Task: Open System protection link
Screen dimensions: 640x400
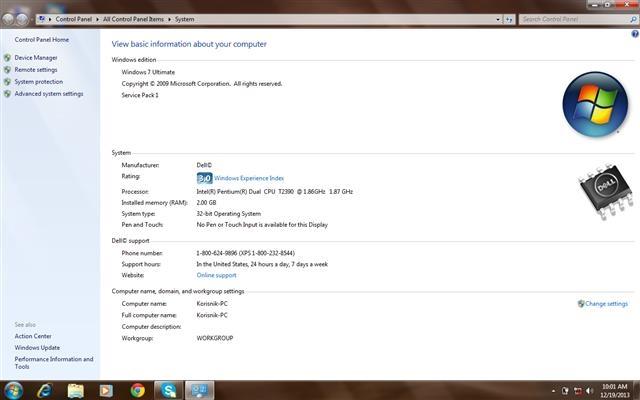Action: [x=39, y=82]
